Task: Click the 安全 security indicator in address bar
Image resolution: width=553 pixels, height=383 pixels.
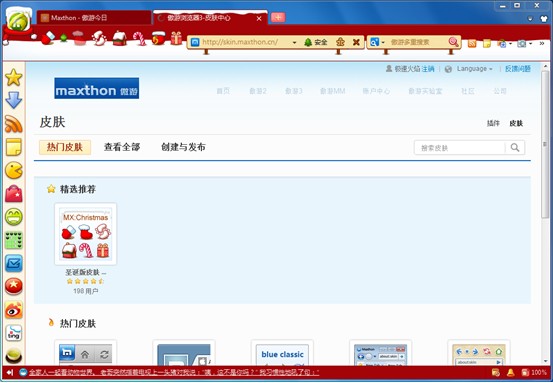Action: (315, 42)
